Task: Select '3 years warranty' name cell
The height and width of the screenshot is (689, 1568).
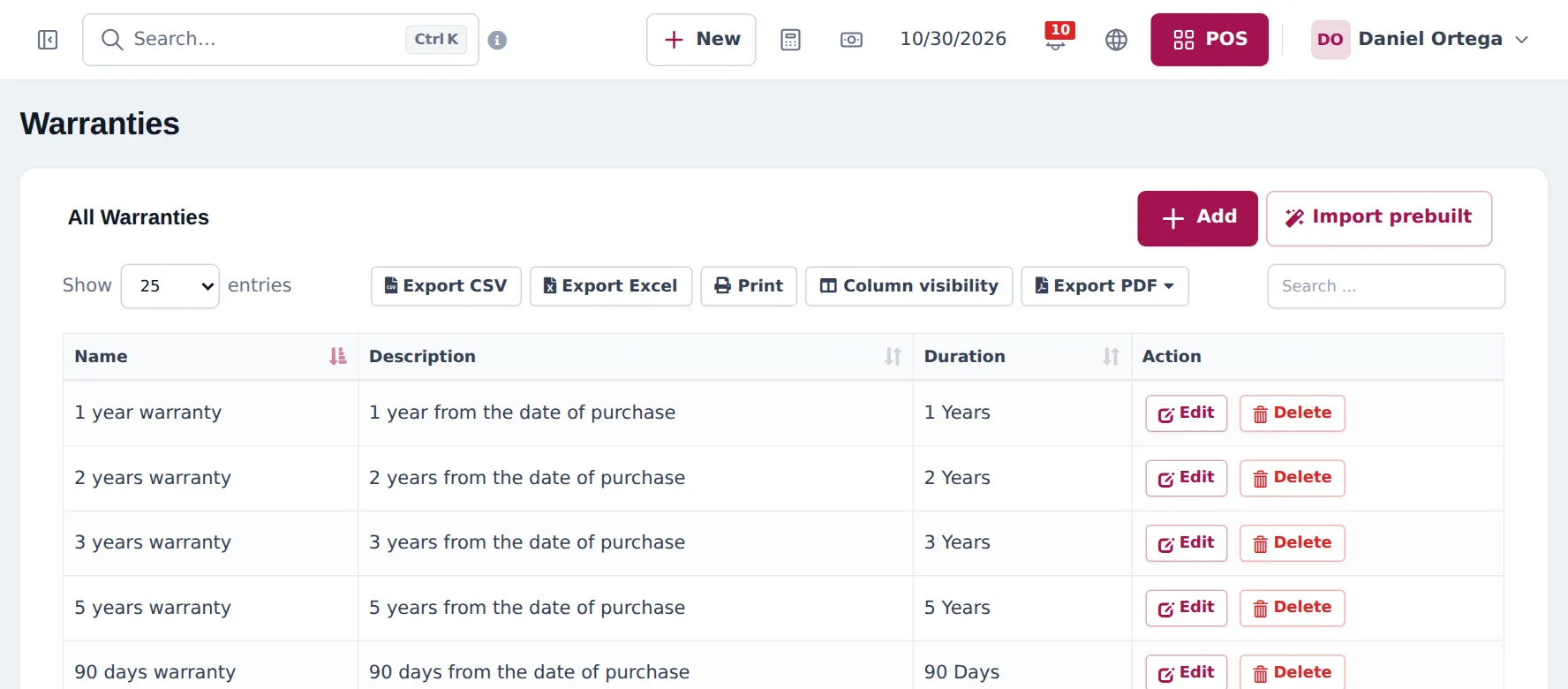Action: (x=210, y=542)
